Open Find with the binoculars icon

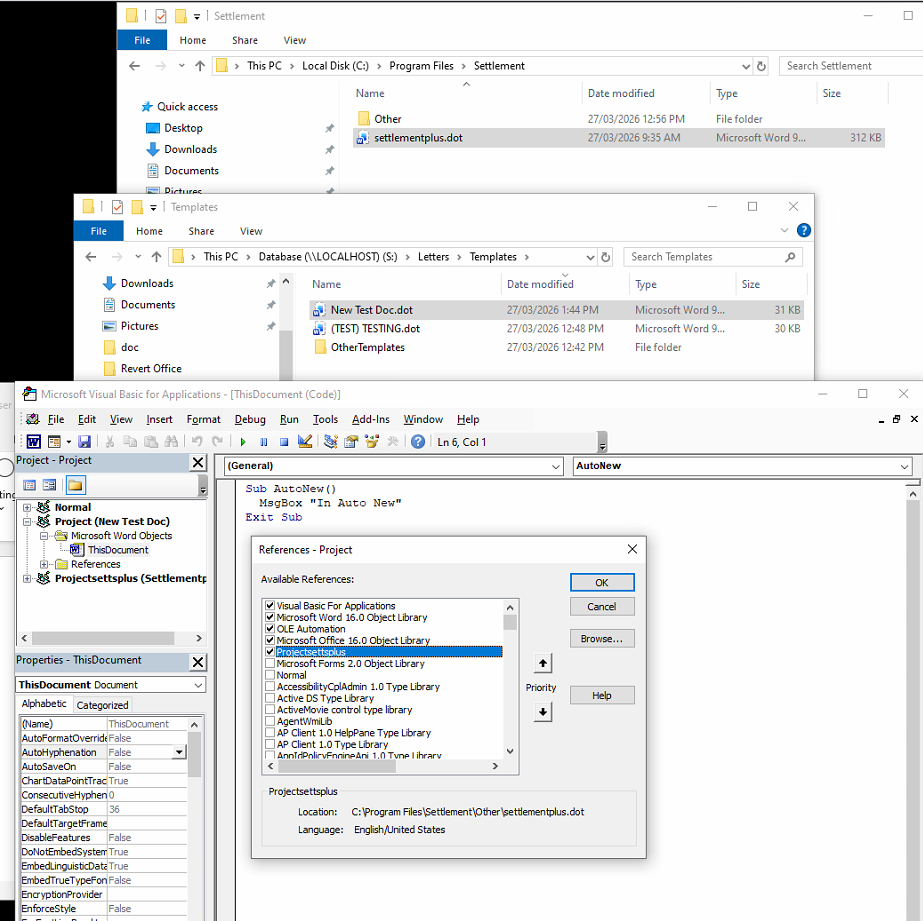coord(171,442)
